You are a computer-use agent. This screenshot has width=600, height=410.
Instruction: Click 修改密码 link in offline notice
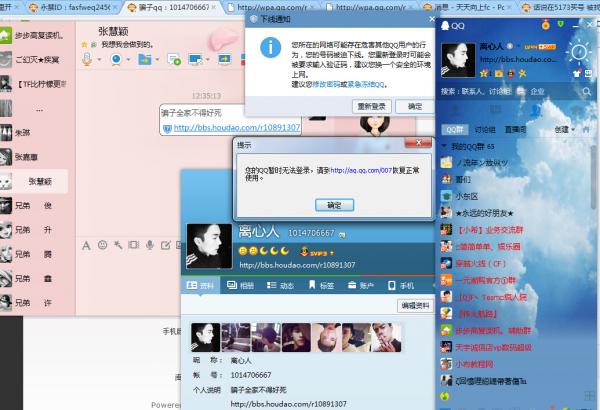(x=326, y=84)
